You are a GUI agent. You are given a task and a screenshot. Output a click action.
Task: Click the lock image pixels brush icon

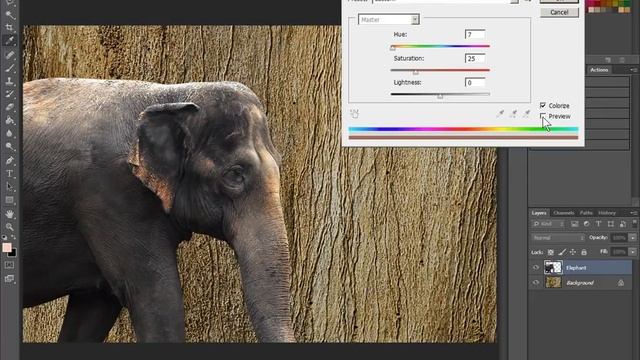[x=562, y=252]
